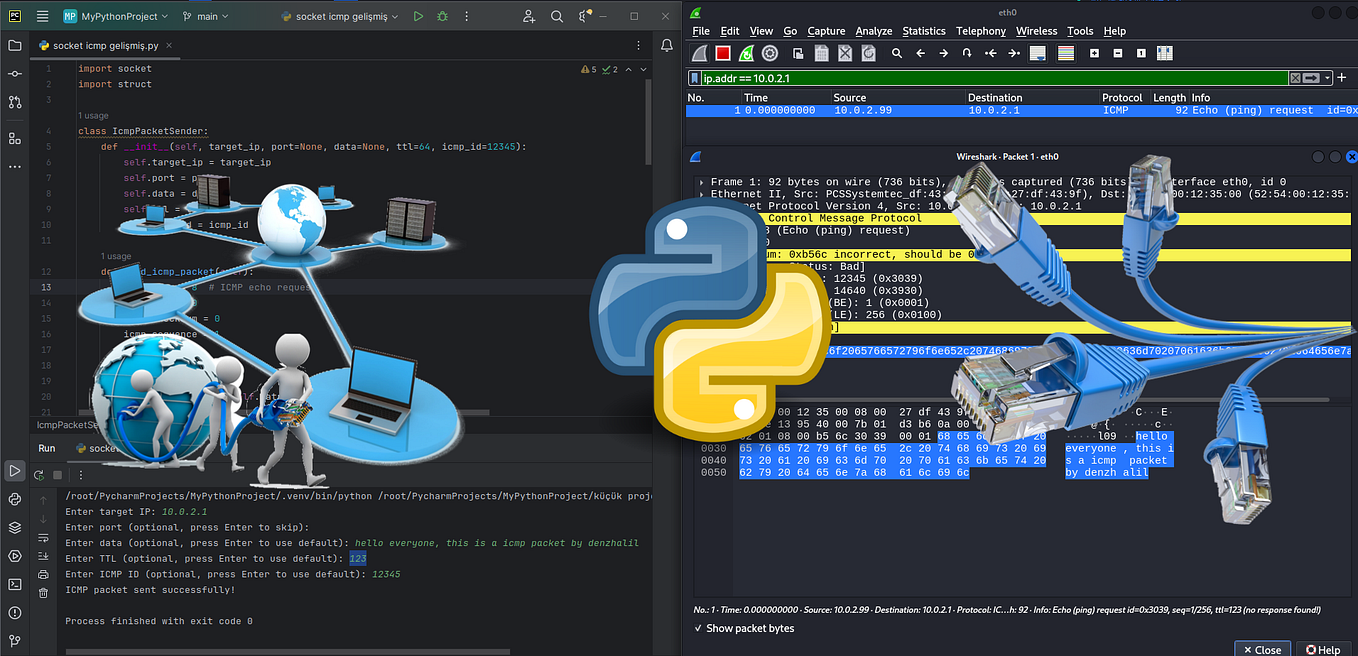Open Wireshark Statistics menu
The width and height of the screenshot is (1358, 656).
(x=923, y=31)
